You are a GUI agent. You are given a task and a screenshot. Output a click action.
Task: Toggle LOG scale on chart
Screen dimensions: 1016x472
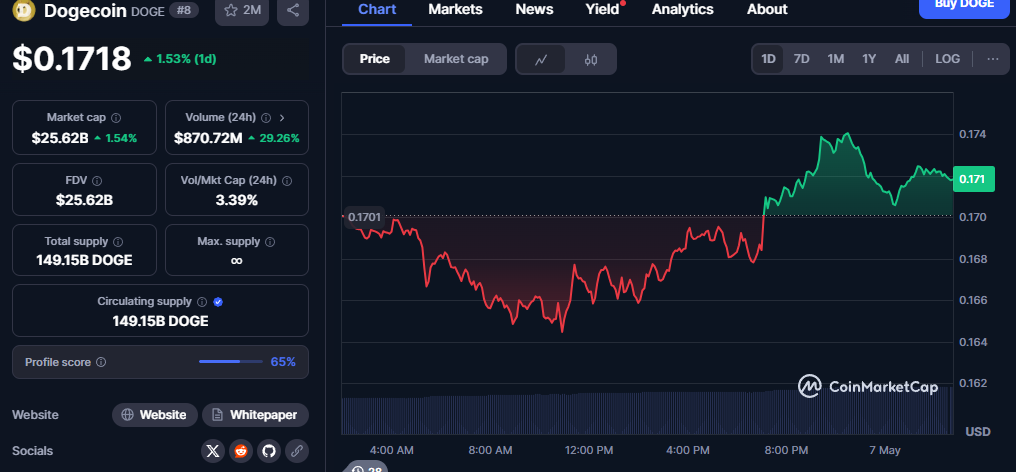coord(947,59)
